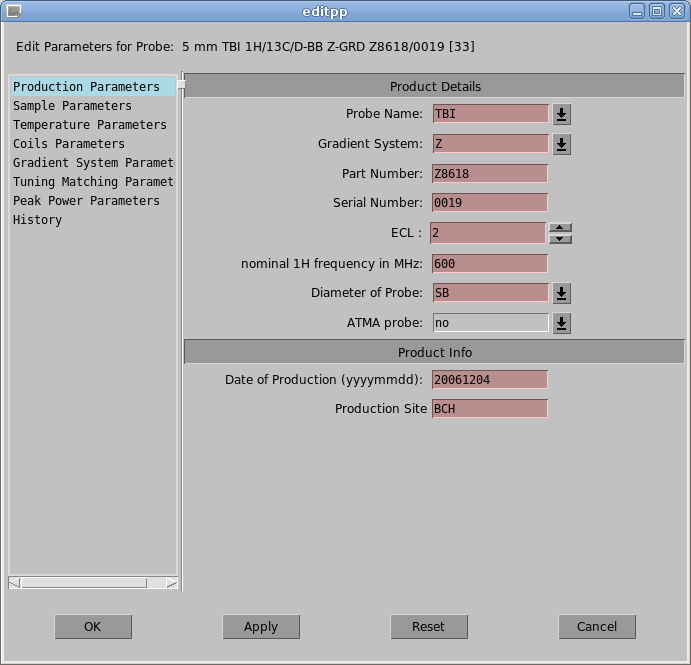The height and width of the screenshot is (665, 691).
Task: Cancel the probe editing dialog
Action: pos(597,627)
